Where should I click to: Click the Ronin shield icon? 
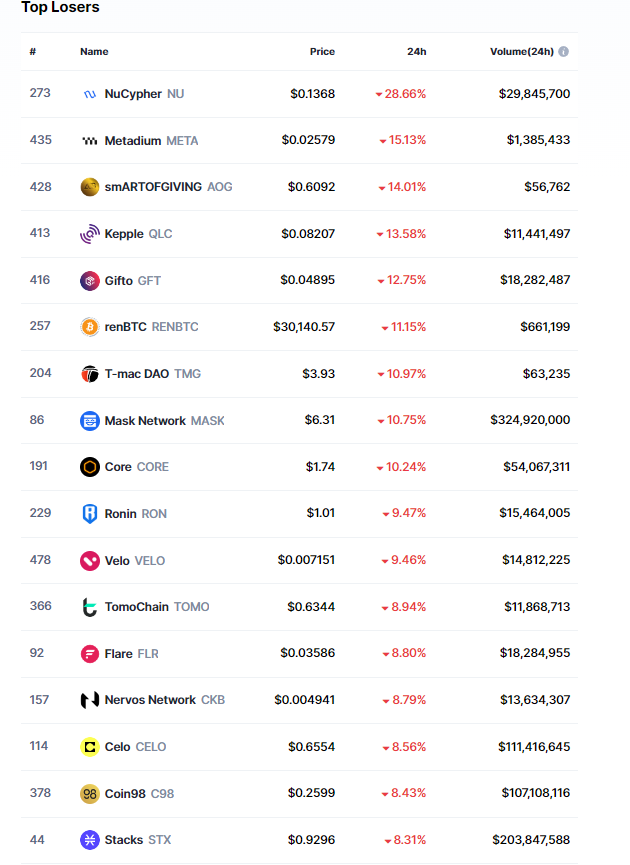[x=90, y=514]
